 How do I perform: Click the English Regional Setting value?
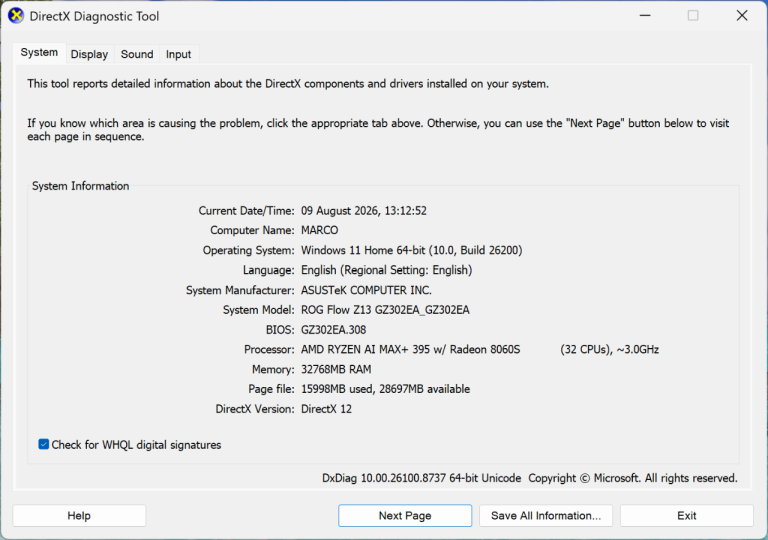click(x=386, y=270)
